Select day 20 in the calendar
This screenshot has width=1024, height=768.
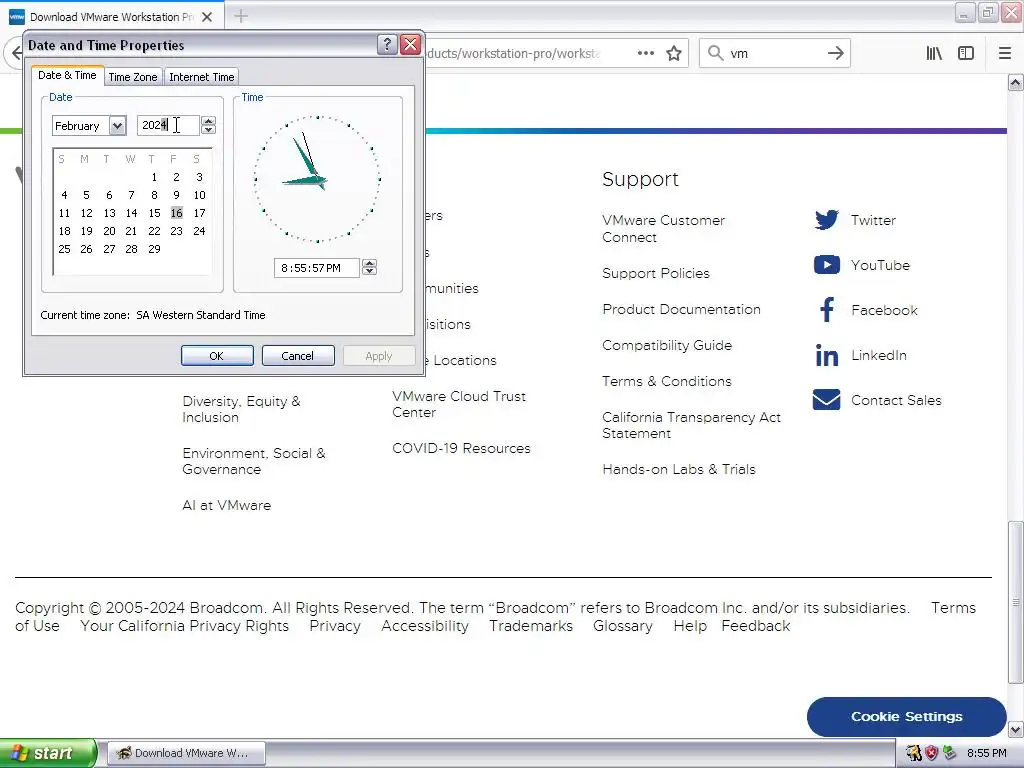tap(109, 231)
